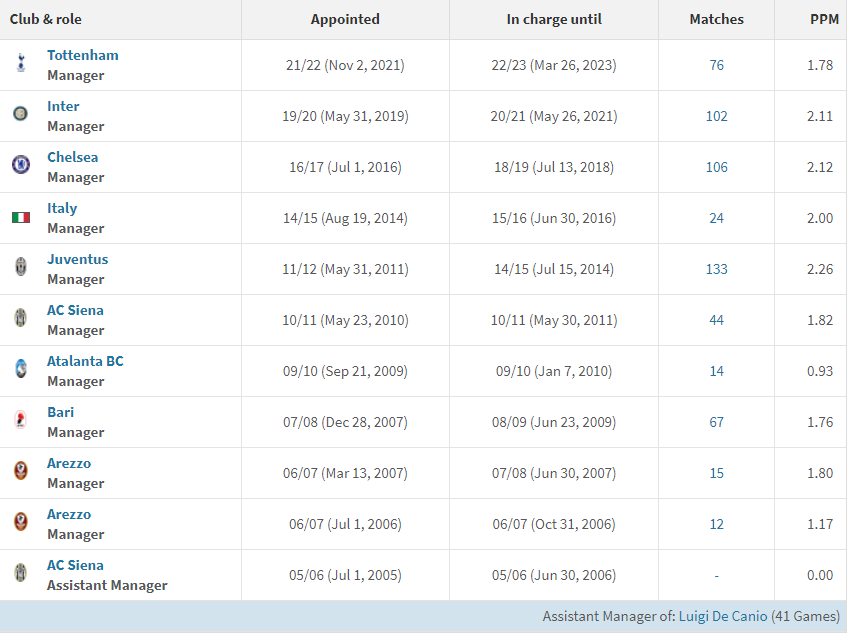
Task: Open the Italy national team link
Action: pos(62,208)
